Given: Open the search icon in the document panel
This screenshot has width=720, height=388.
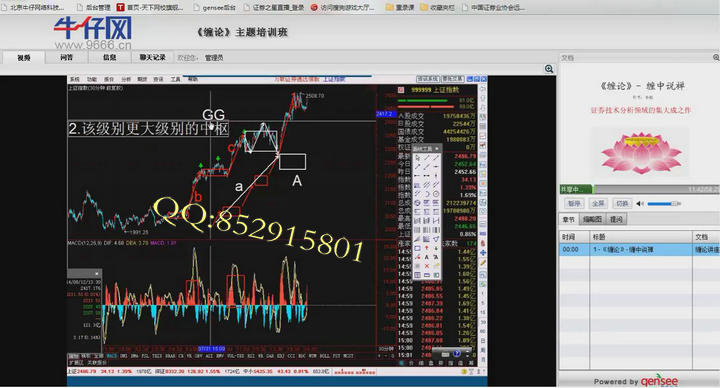Looking at the screenshot, I should click(x=716, y=57).
